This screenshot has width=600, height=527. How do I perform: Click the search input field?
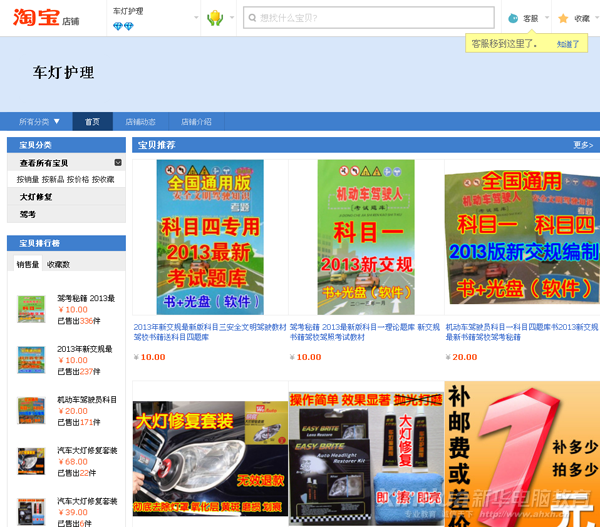[370, 18]
